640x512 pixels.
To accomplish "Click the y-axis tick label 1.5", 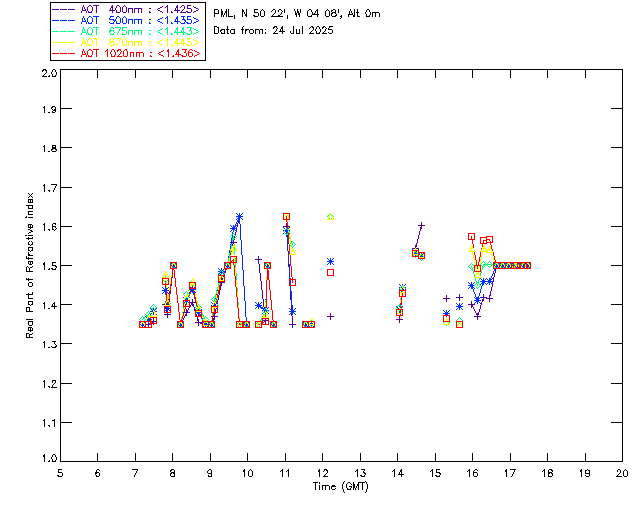I will coord(49,266).
